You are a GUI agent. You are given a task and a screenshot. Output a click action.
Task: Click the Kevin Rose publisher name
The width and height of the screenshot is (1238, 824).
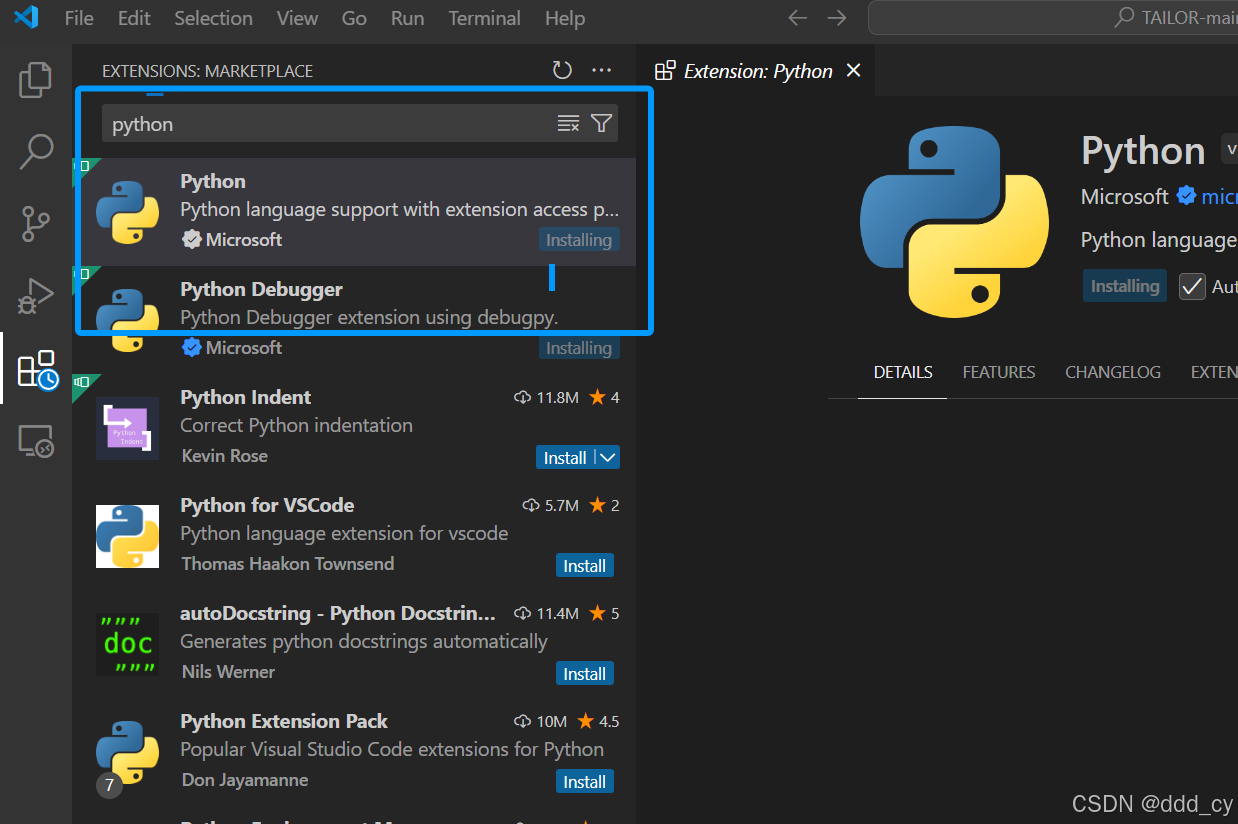(225, 455)
